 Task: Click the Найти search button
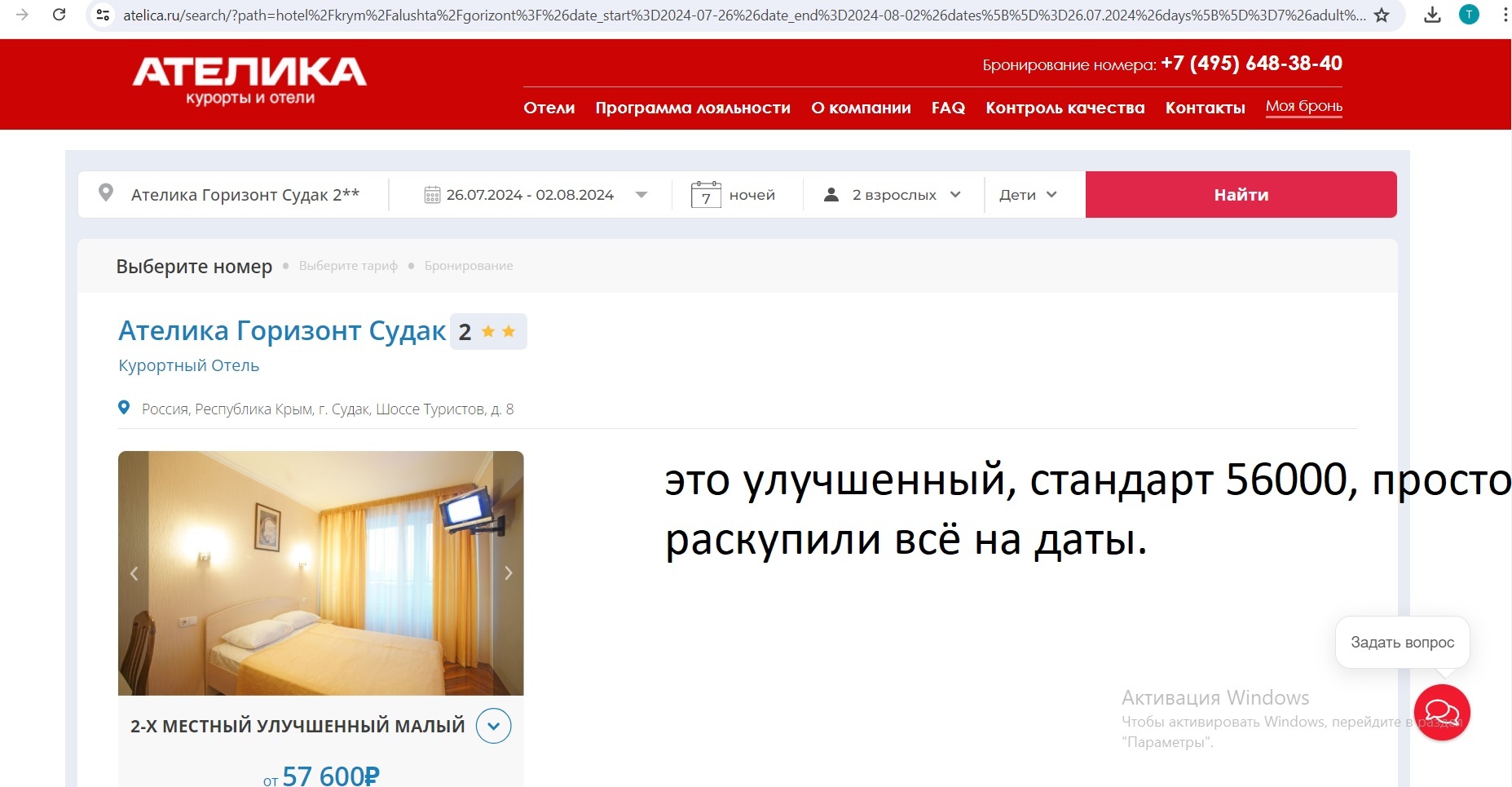[x=1241, y=194]
